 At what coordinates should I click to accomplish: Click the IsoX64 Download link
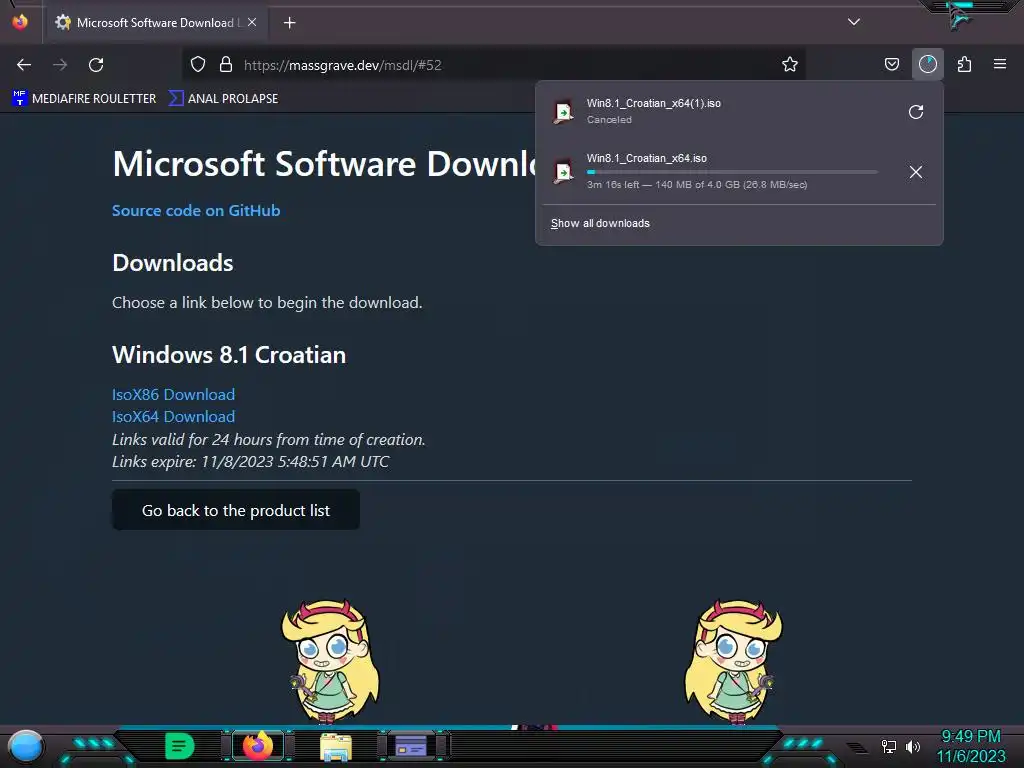(173, 417)
